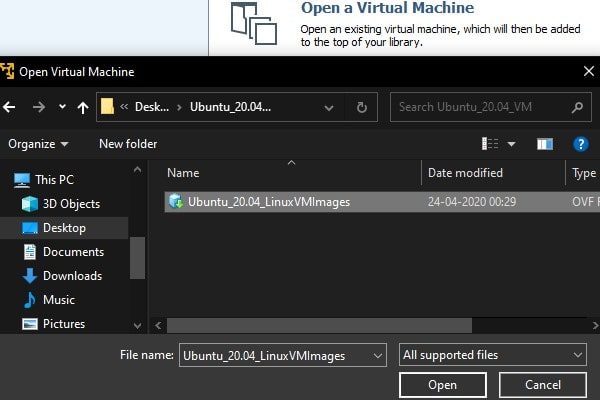The width and height of the screenshot is (600, 400).
Task: Select This PC in the navigation tree
Action: pyautogui.click(x=54, y=180)
